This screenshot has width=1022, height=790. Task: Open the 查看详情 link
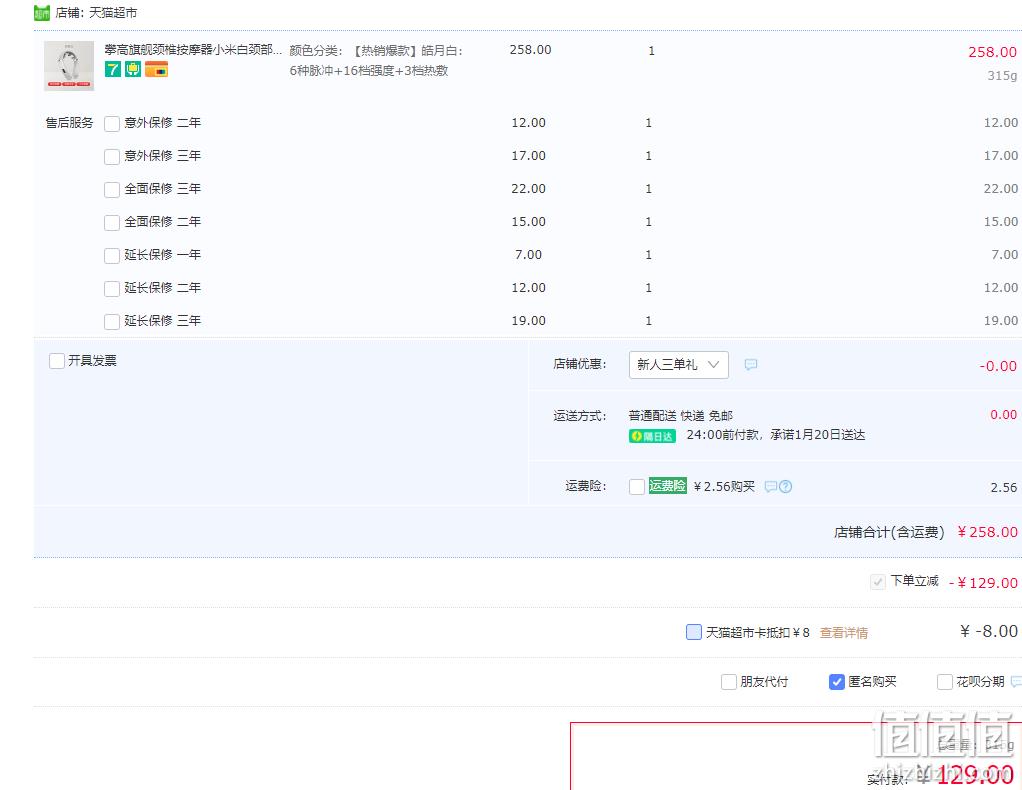click(843, 633)
